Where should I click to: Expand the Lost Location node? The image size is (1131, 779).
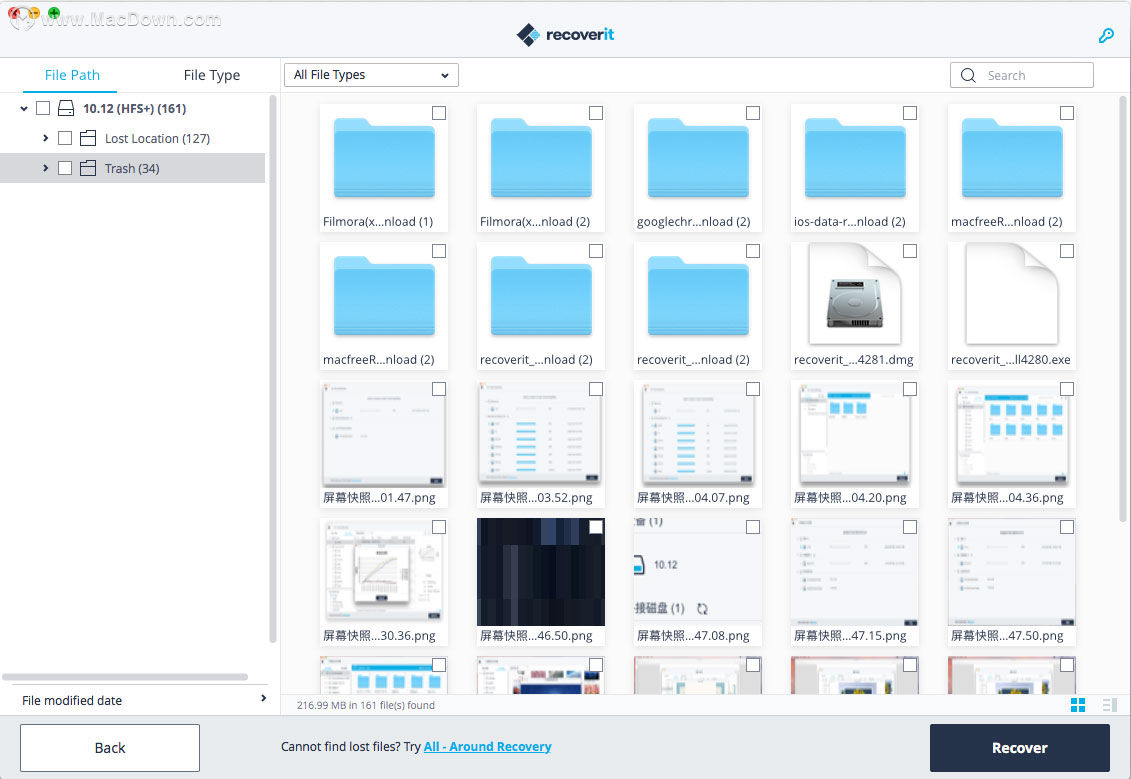[45, 138]
